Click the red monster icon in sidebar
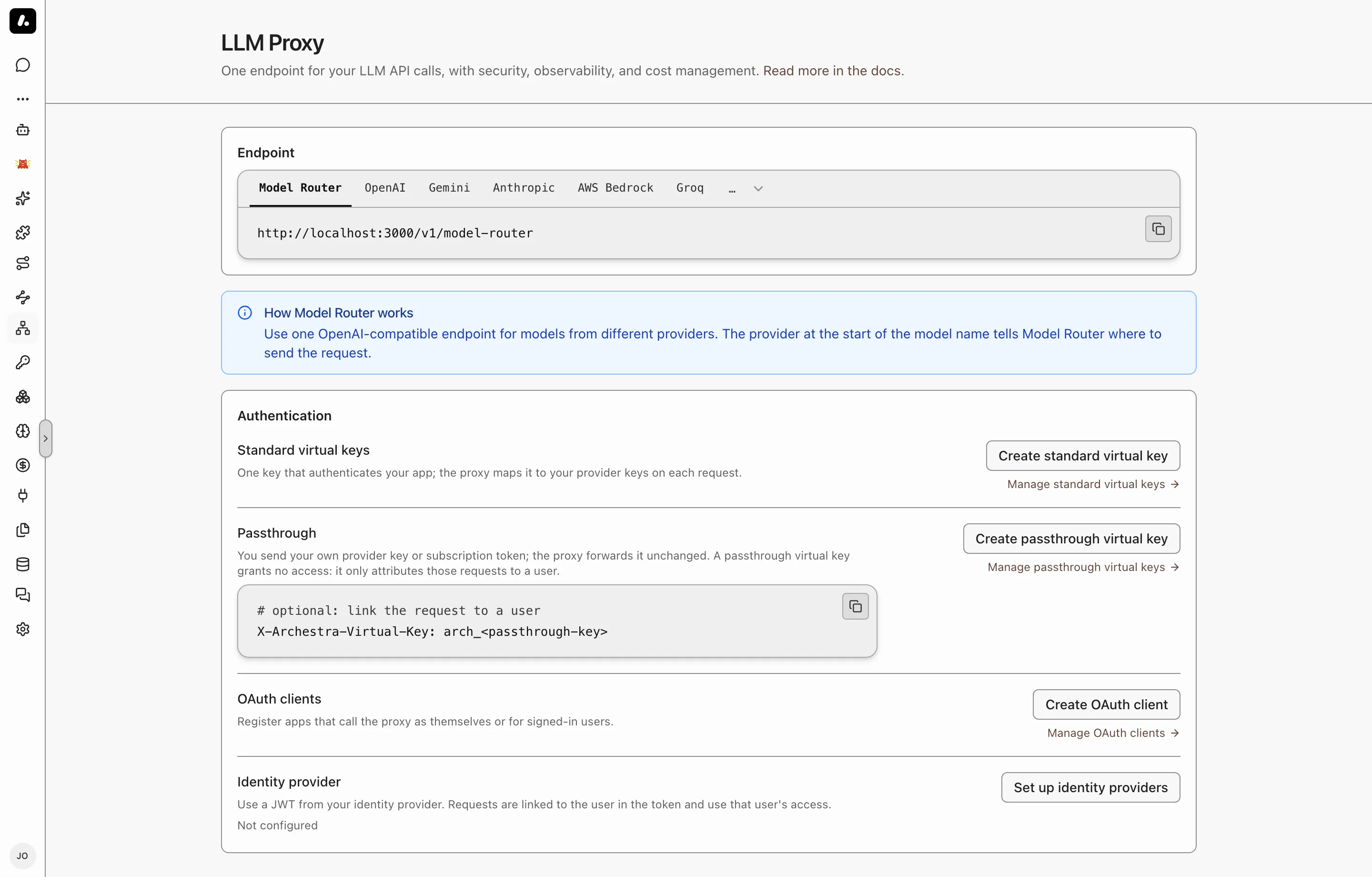The image size is (1372, 877). point(23,164)
